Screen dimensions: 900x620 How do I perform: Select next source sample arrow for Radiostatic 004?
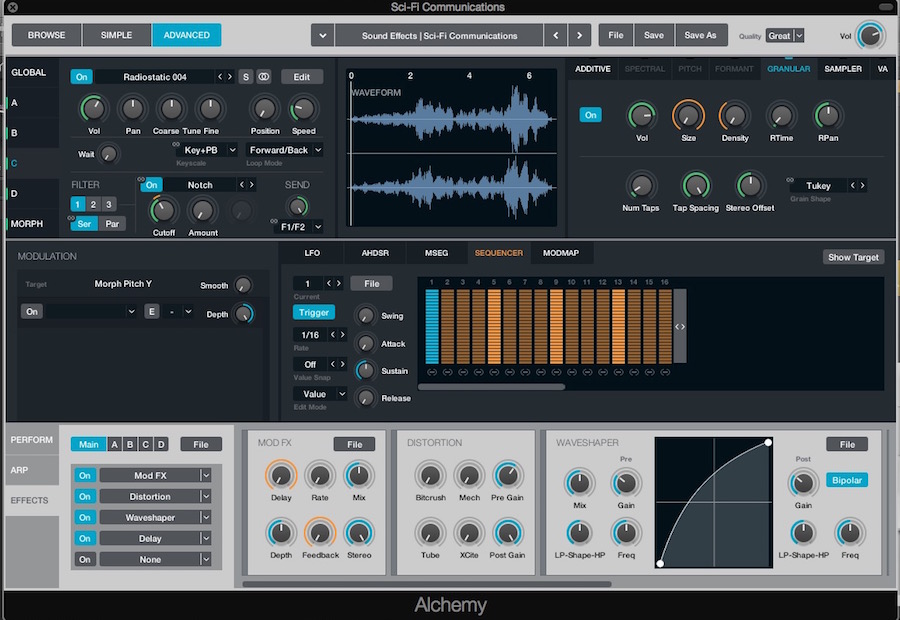(x=230, y=77)
